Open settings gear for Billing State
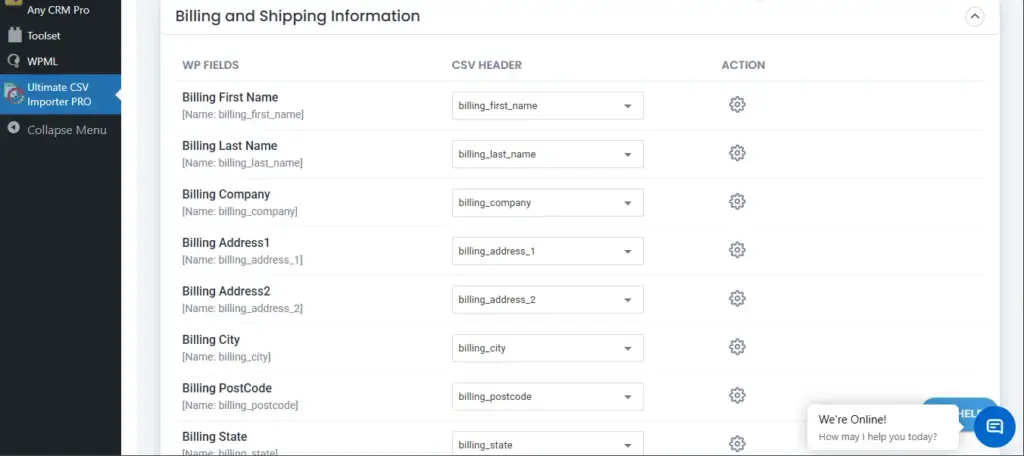 (737, 444)
